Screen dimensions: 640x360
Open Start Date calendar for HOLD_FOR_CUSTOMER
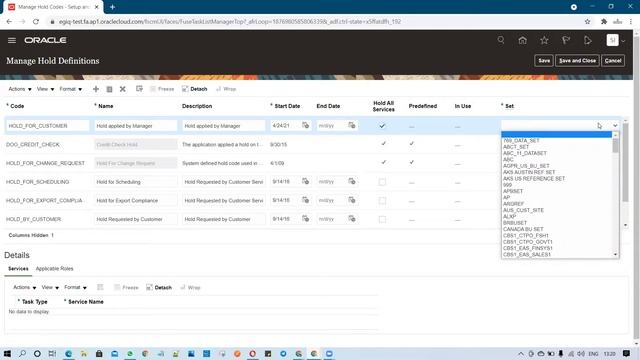[305, 125]
